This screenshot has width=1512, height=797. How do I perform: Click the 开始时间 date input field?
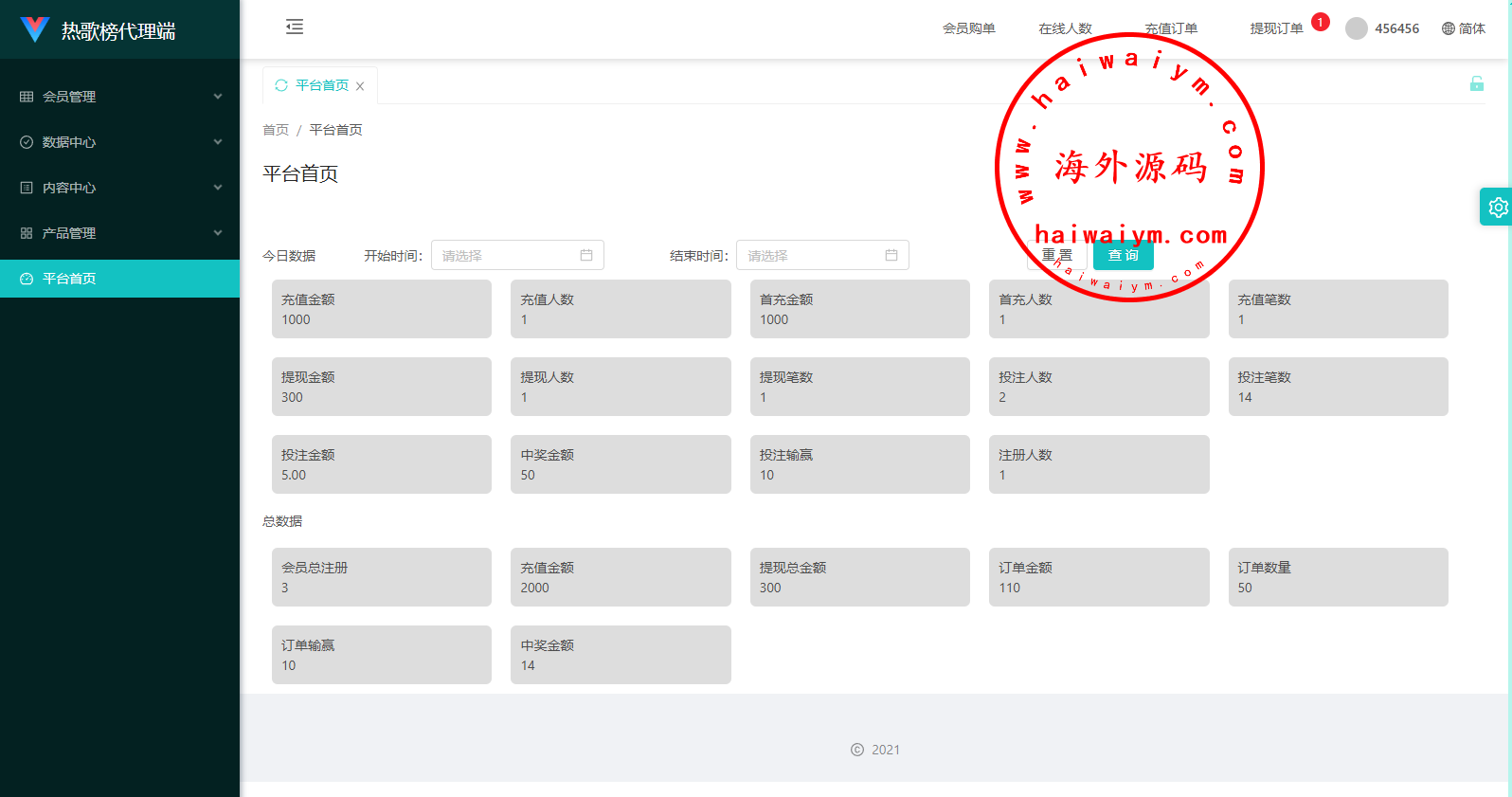[x=517, y=255]
